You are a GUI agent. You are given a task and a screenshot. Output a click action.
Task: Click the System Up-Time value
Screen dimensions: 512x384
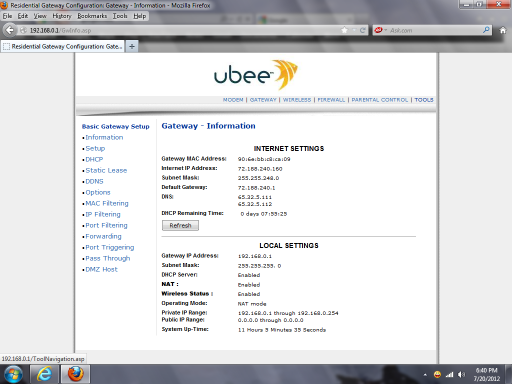tap(282, 330)
